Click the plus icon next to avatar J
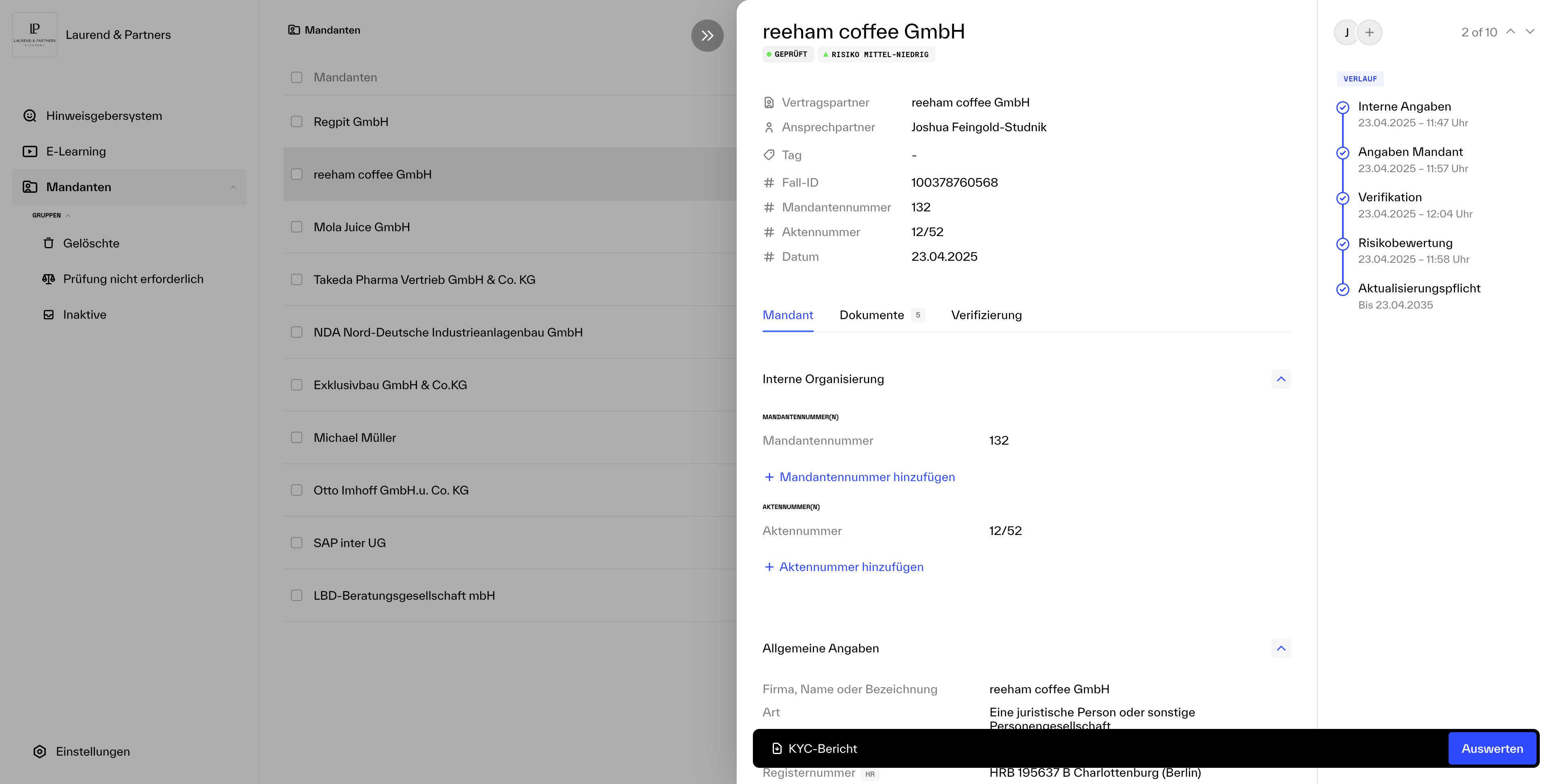 (1369, 32)
